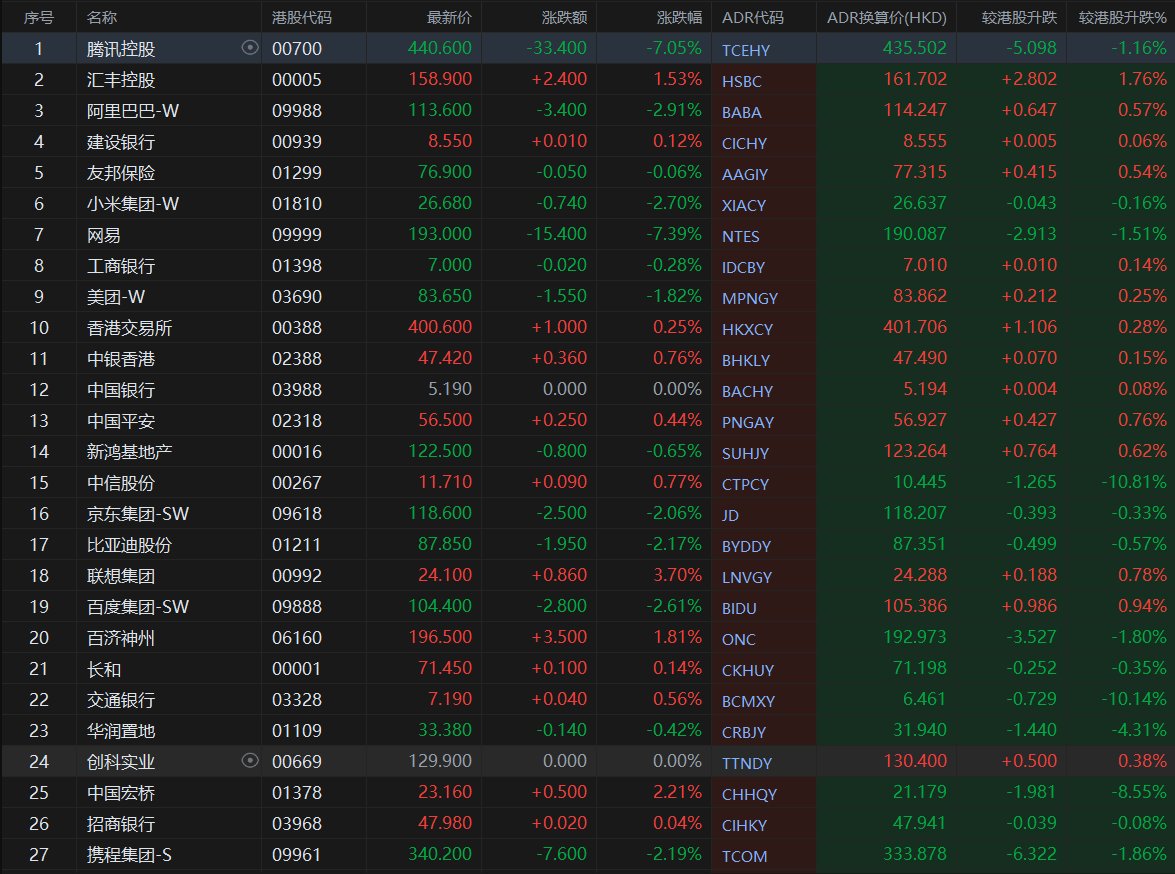Sort by the 最新价 column header
The width and height of the screenshot is (1175, 874).
click(449, 17)
